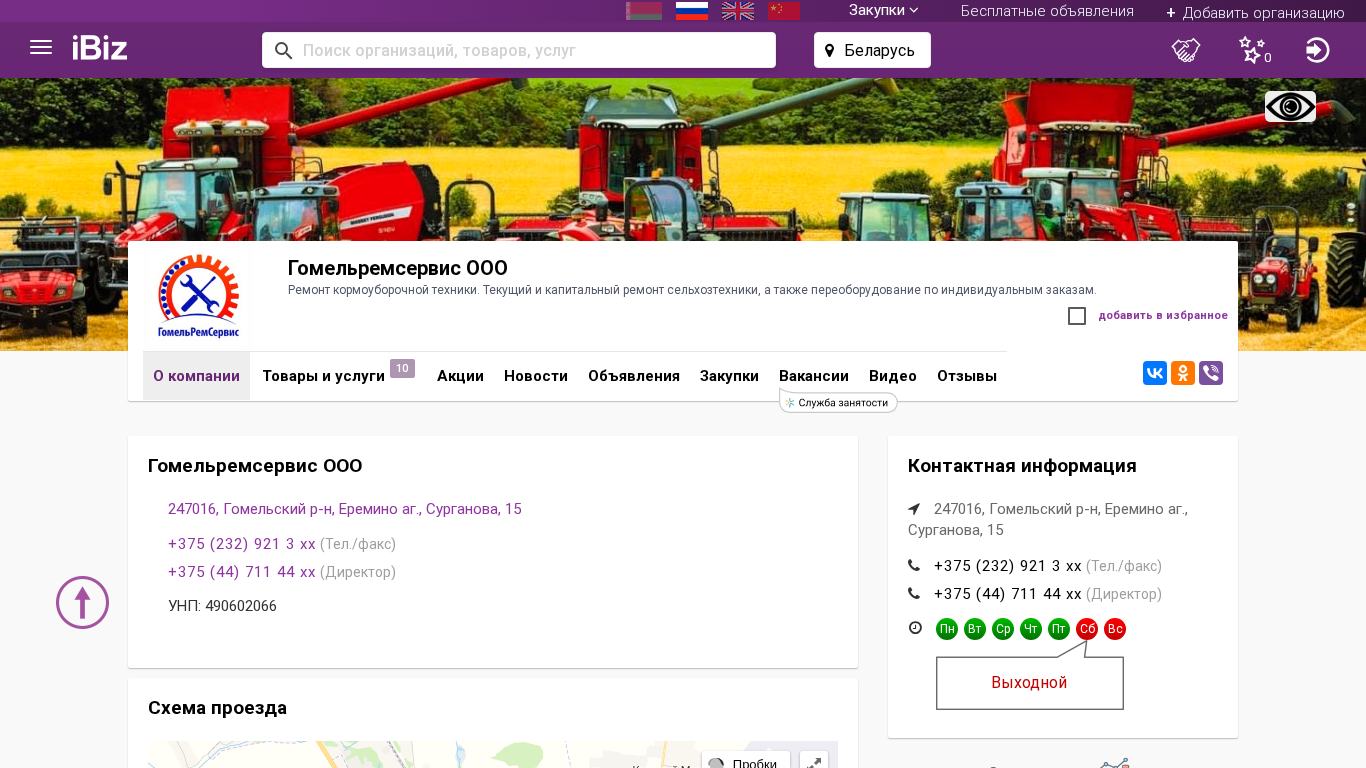
Task: Open 'Бесплатные объявления' link
Action: tap(1047, 11)
